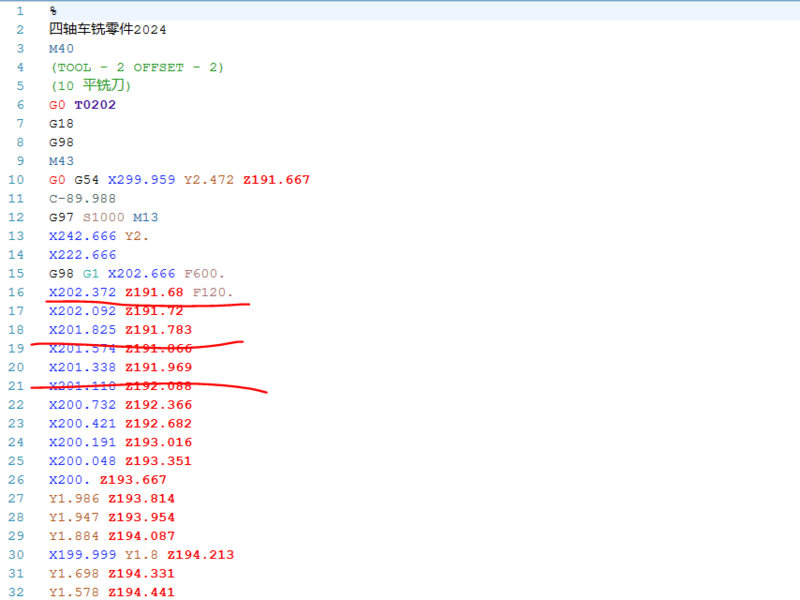The image size is (800, 600).
Task: Select the T0202 tool call
Action: point(95,105)
